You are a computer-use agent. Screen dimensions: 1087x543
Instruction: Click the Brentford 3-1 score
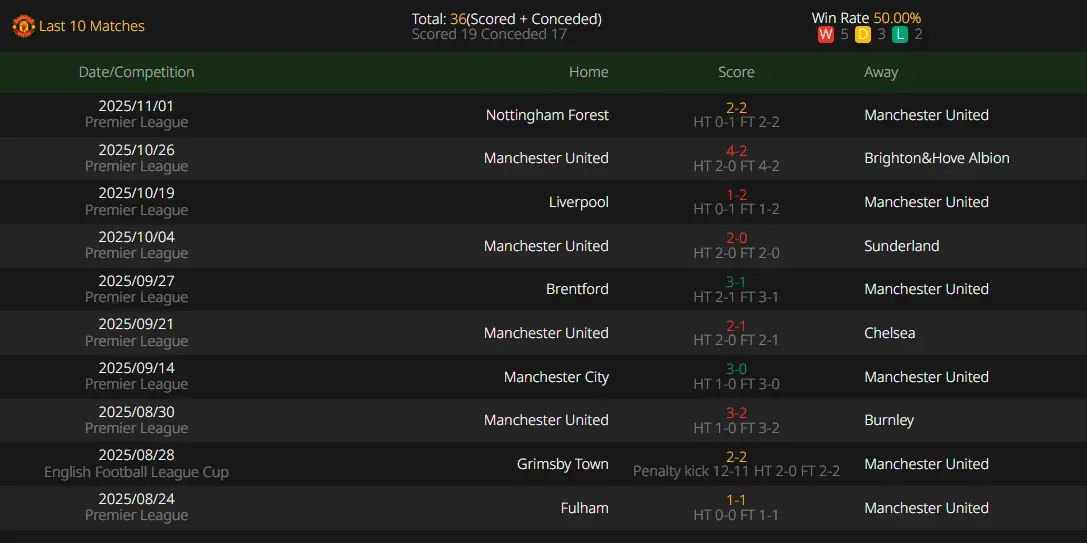(736, 282)
